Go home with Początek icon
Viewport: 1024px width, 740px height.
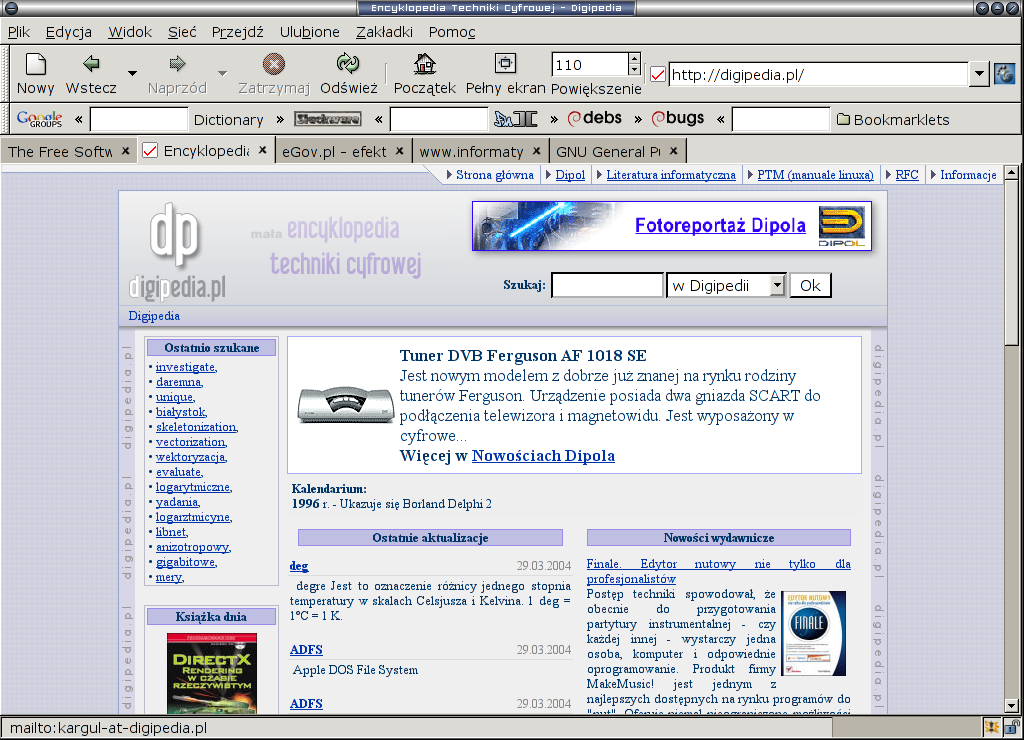424,64
